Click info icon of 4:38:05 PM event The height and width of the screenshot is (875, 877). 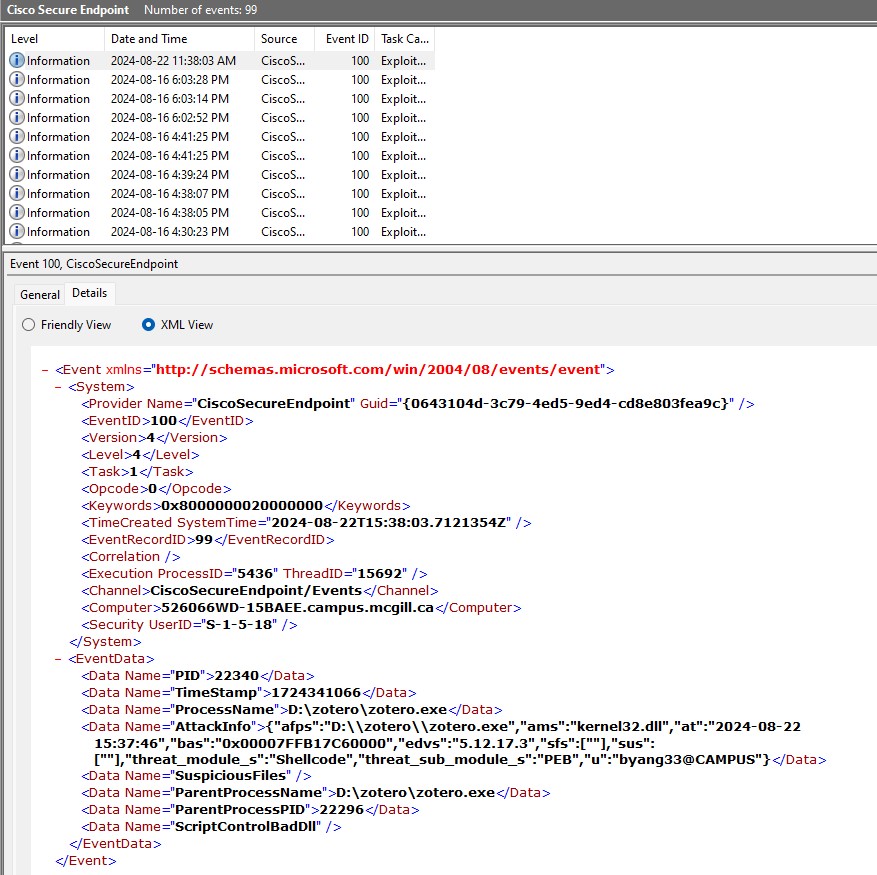(x=17, y=212)
